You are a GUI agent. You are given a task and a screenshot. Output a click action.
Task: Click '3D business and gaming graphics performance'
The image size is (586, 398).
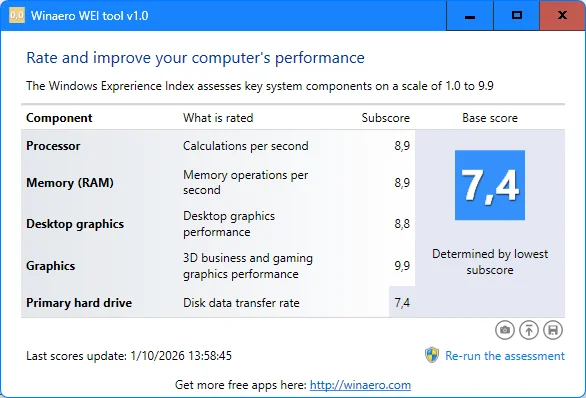pyautogui.click(x=248, y=266)
